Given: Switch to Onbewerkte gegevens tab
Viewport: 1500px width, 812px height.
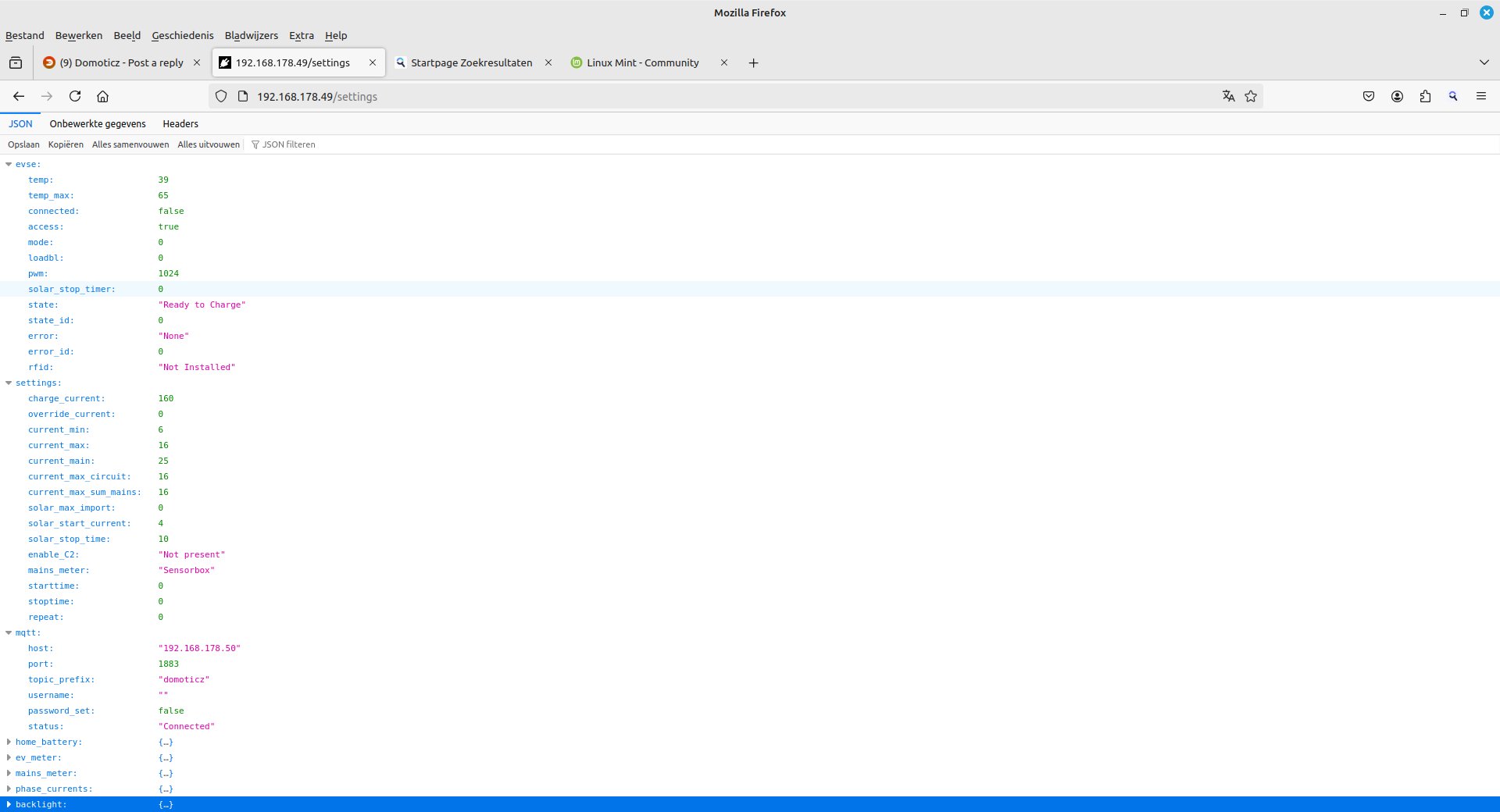Looking at the screenshot, I should [x=98, y=123].
